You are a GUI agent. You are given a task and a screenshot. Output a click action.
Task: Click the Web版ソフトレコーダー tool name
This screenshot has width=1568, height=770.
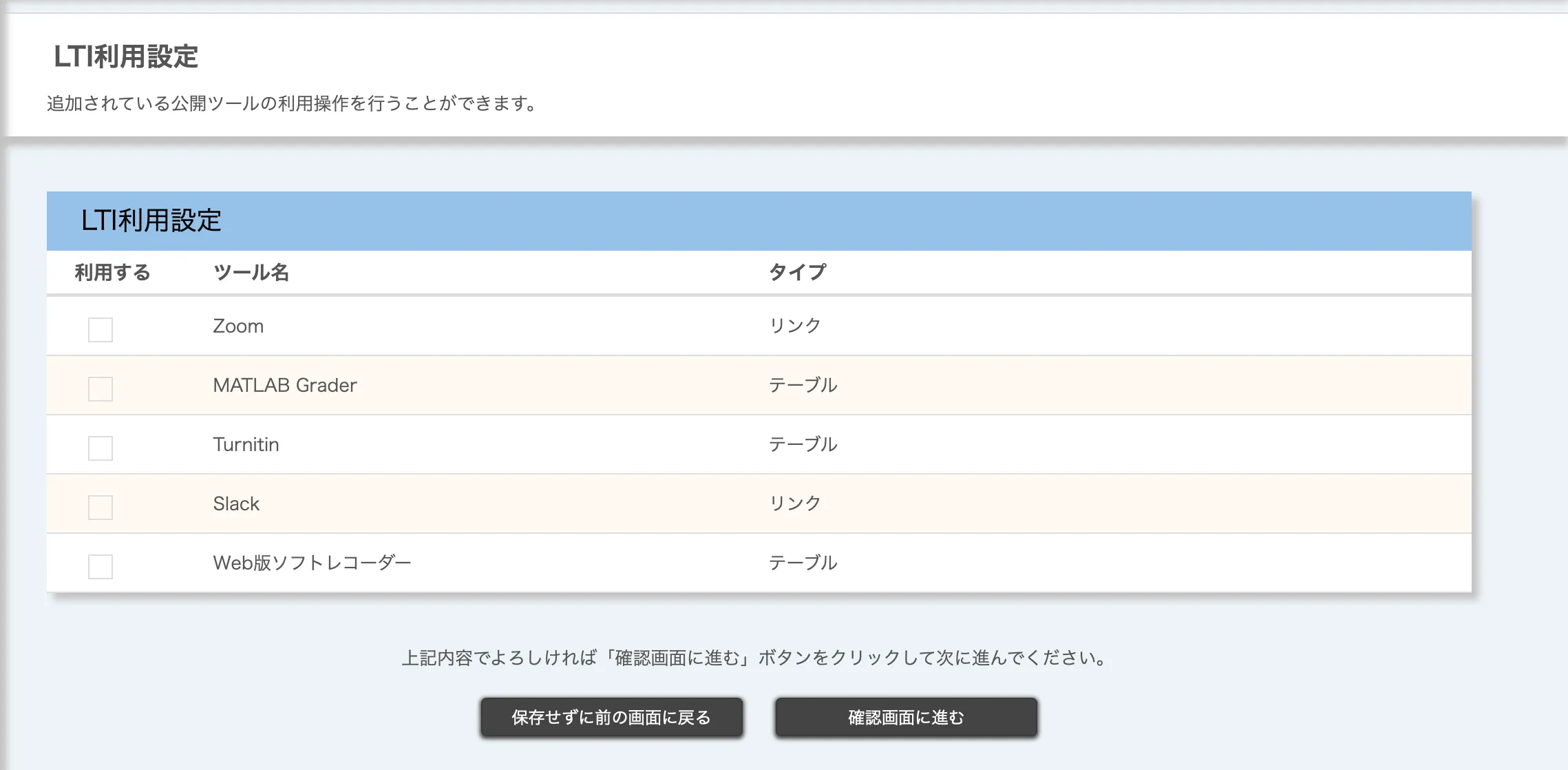312,563
